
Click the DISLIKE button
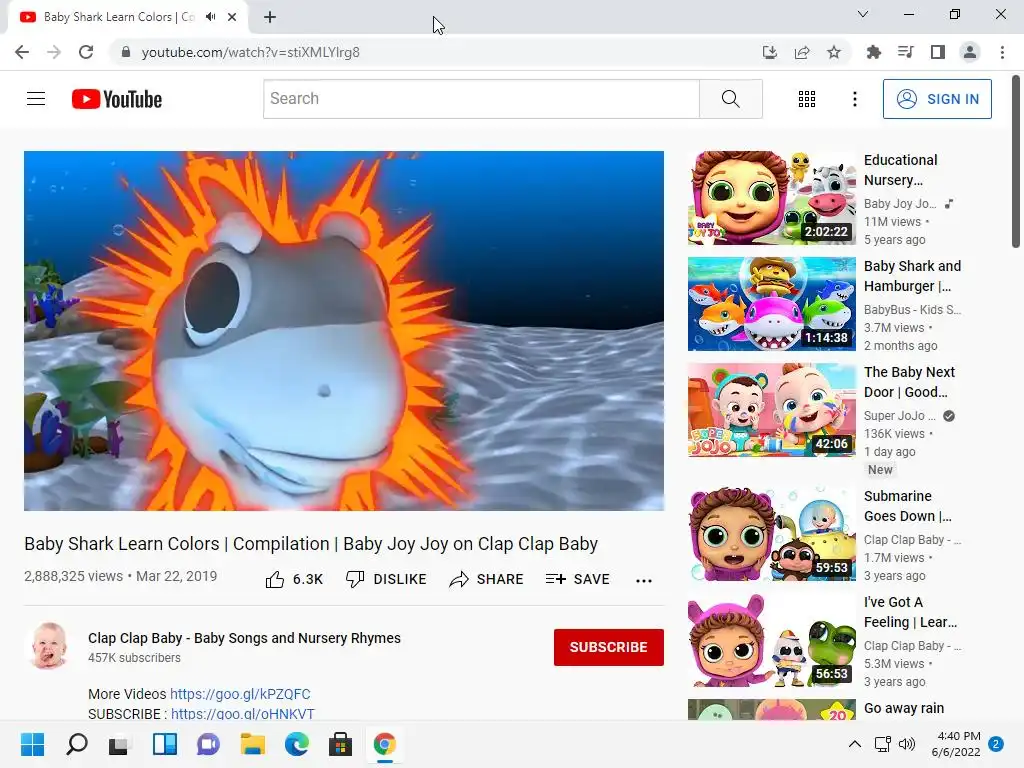point(386,579)
